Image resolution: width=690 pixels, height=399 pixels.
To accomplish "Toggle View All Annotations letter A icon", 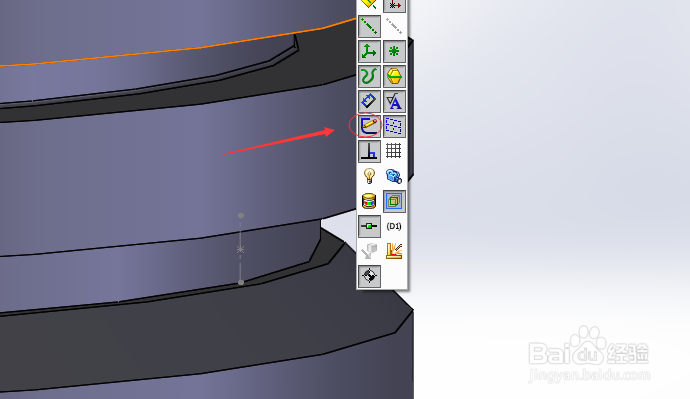I will pos(394,101).
